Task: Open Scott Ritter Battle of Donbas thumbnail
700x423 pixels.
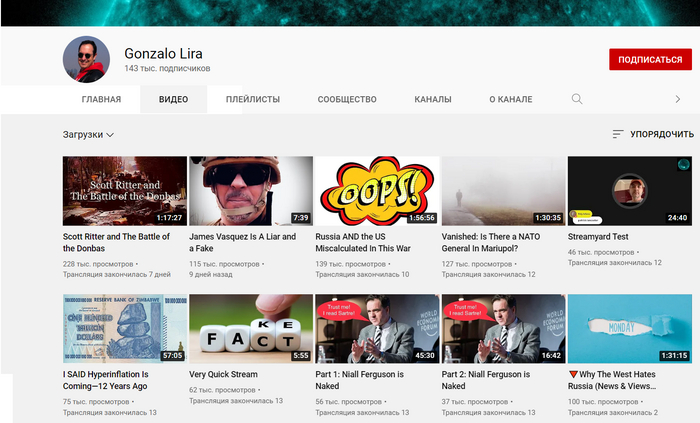Action: 125,191
